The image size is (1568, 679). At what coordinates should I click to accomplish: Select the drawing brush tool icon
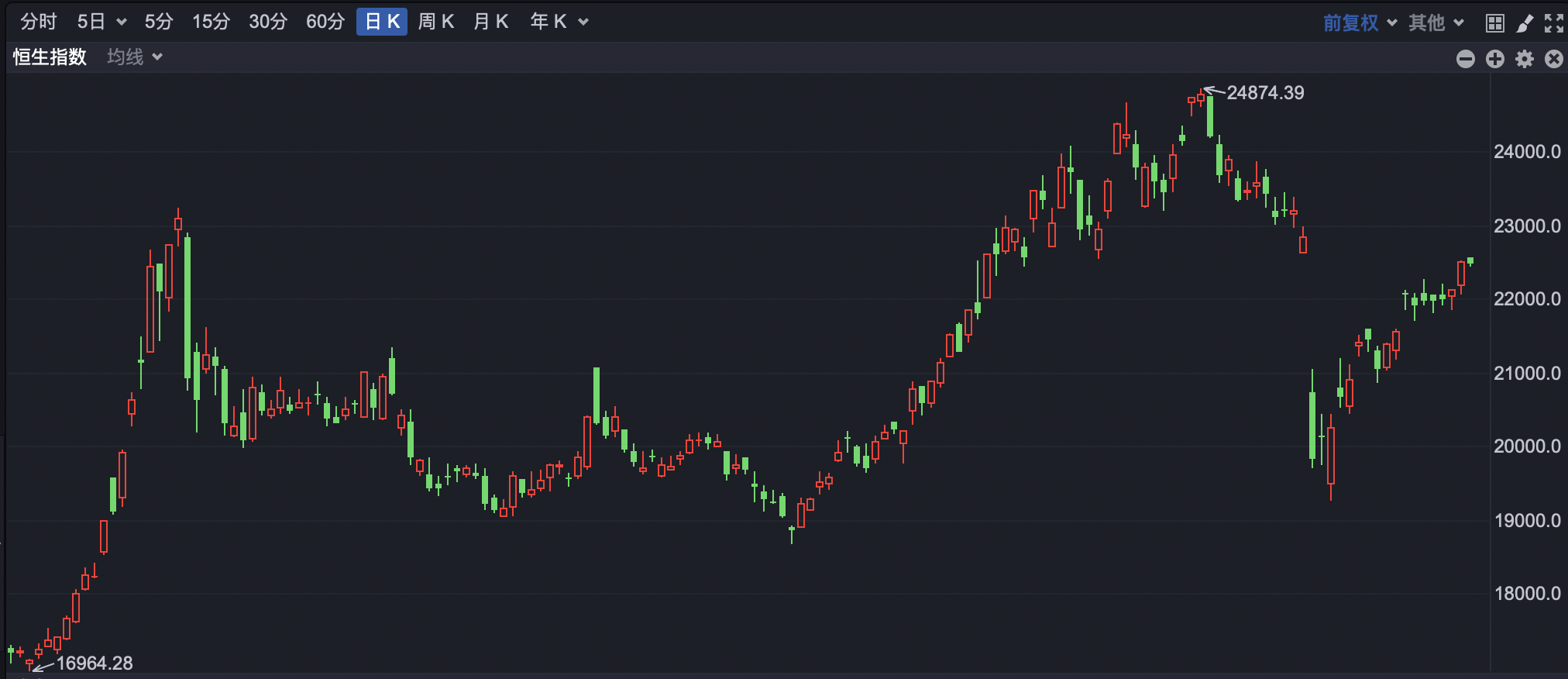point(1525,23)
